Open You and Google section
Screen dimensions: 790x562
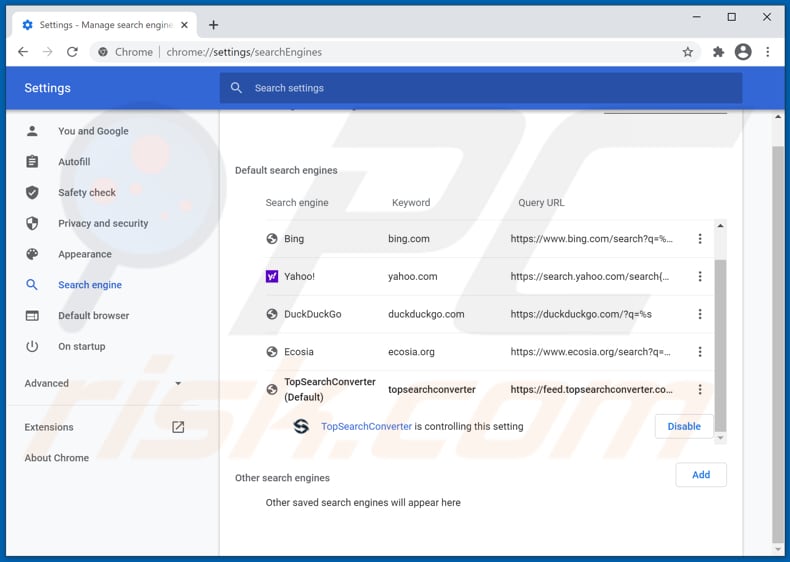pos(93,131)
